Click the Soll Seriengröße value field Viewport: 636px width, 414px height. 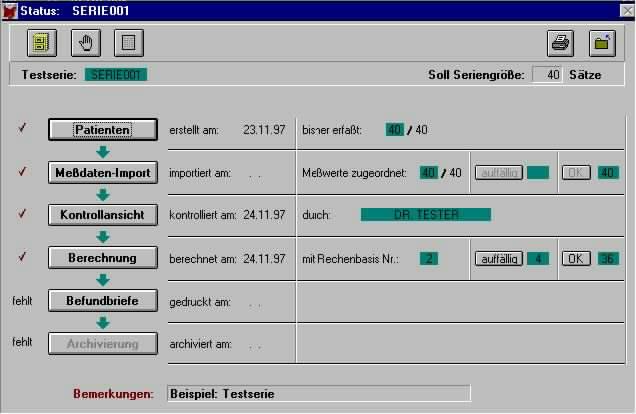pos(546,75)
